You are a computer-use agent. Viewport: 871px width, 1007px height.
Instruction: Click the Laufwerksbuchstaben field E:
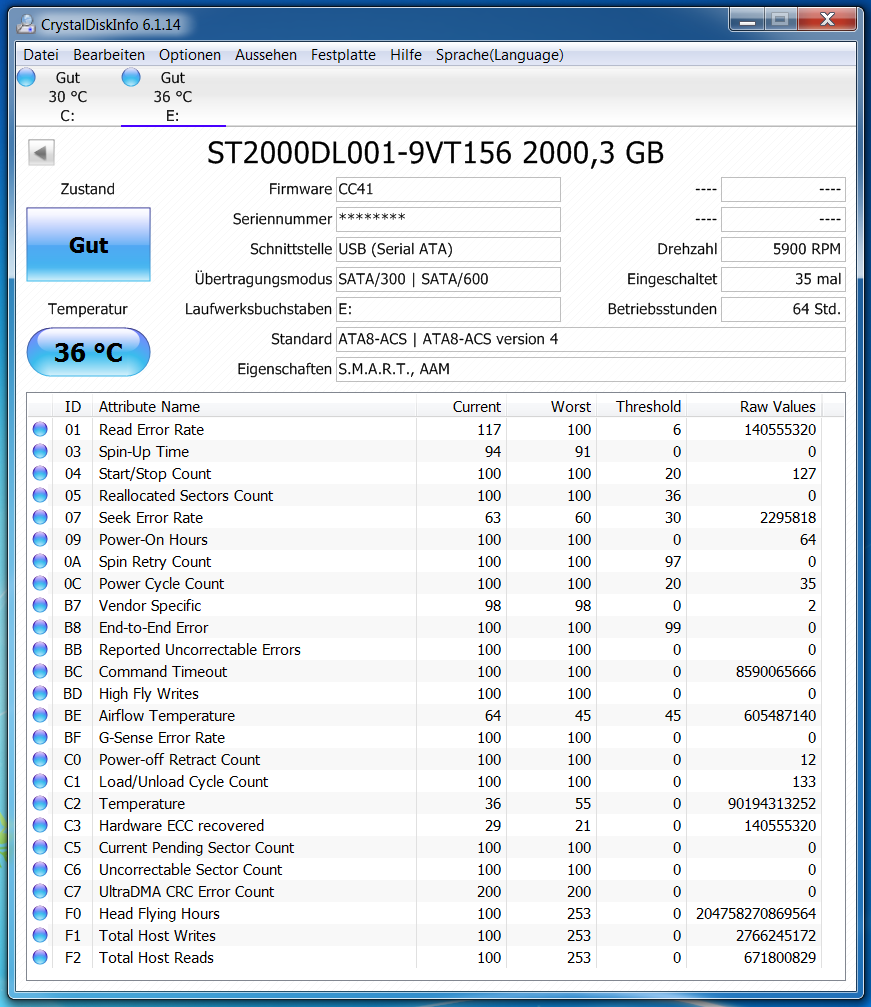(x=448, y=309)
